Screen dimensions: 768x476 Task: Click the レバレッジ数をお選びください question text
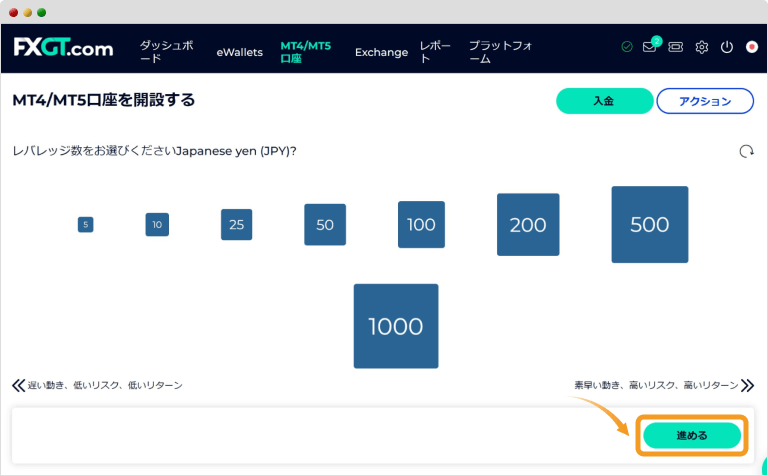154,151
